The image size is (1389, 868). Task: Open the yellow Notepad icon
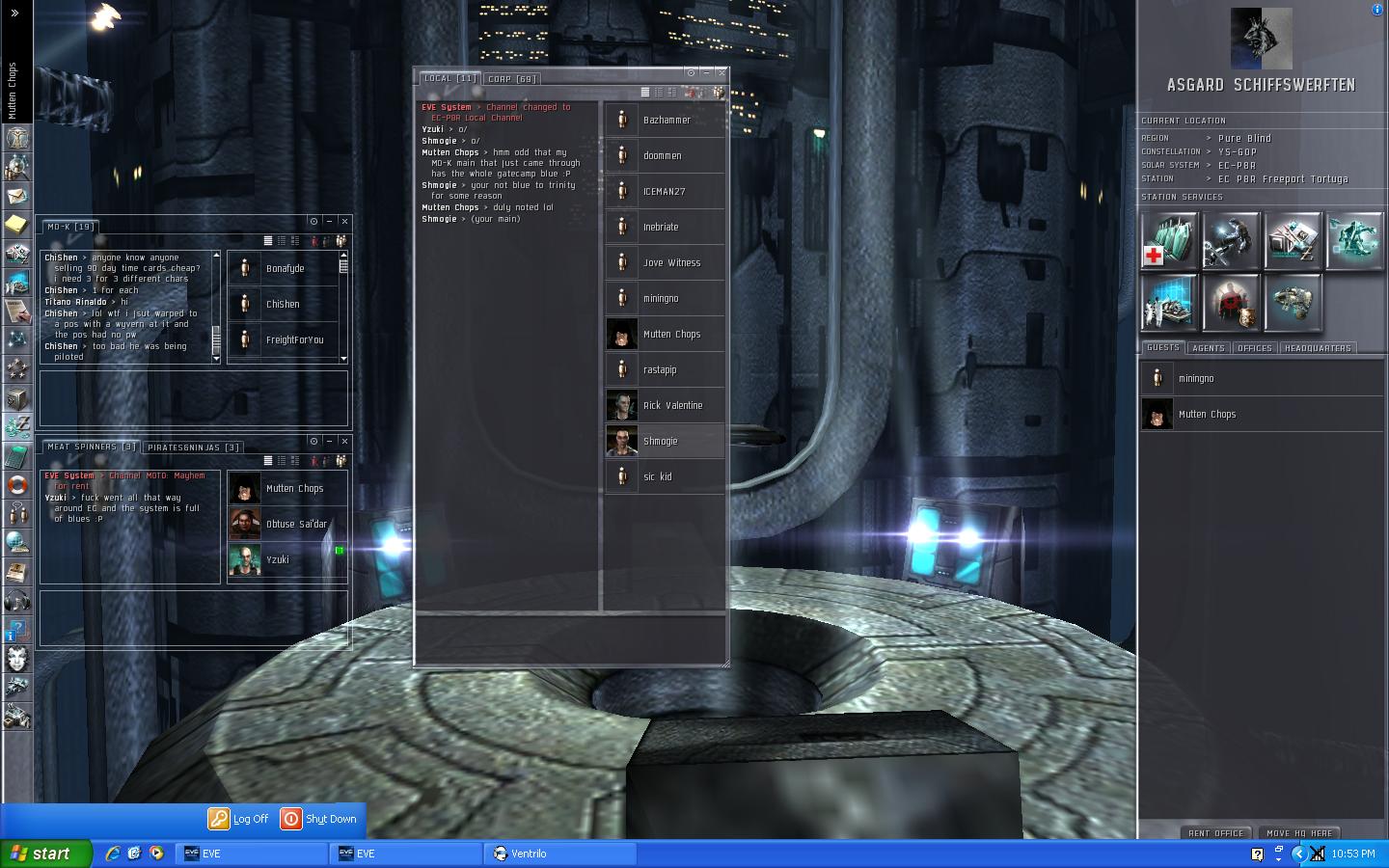17,224
